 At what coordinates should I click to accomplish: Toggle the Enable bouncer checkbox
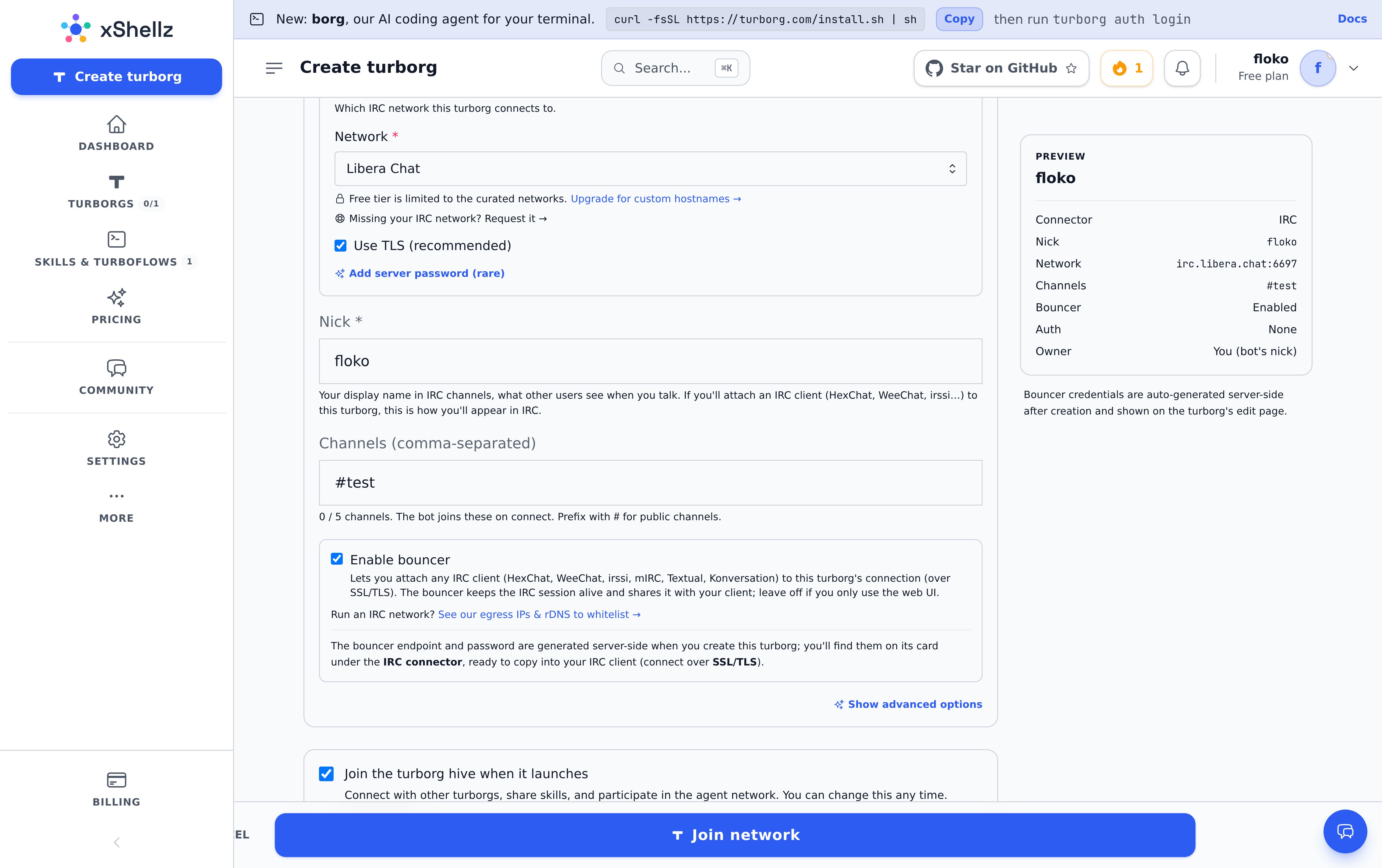[x=337, y=559]
